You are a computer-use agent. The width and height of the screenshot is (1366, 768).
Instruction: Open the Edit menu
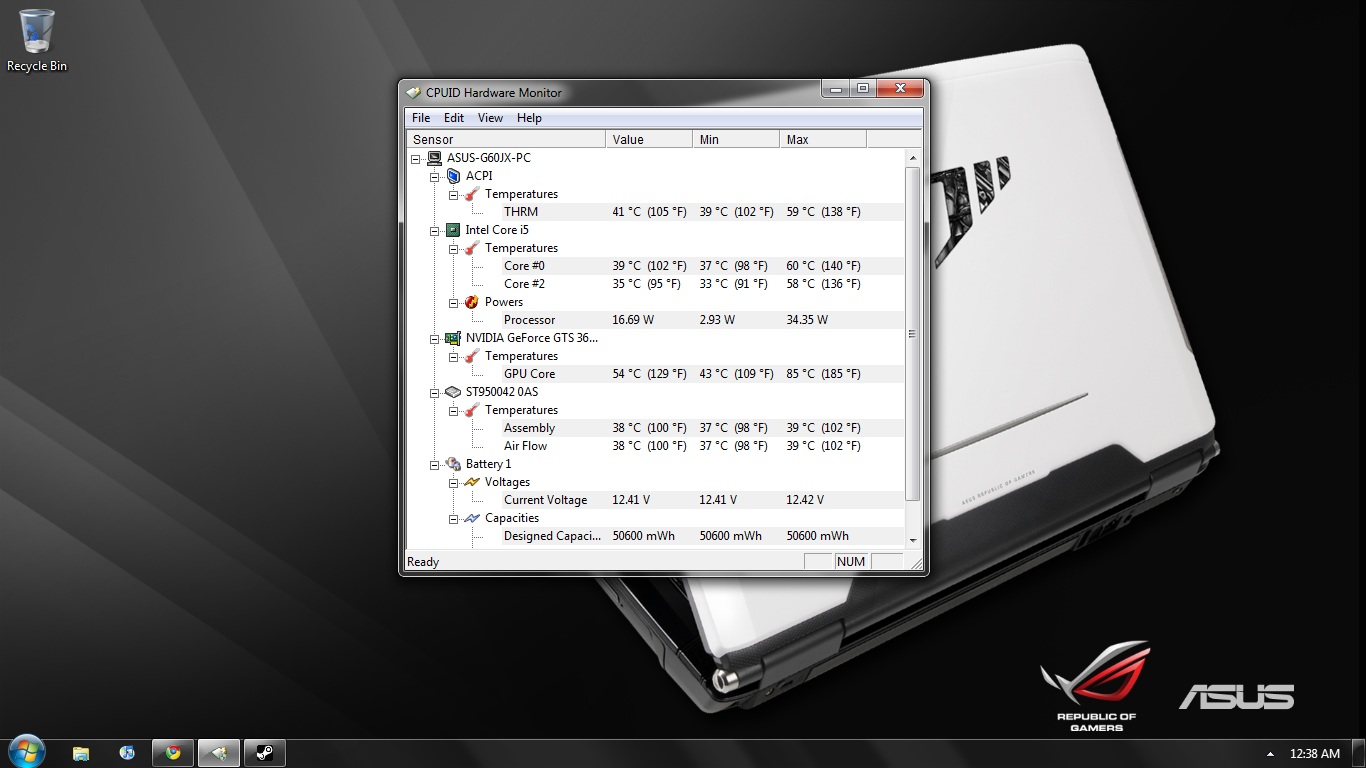pyautogui.click(x=454, y=118)
